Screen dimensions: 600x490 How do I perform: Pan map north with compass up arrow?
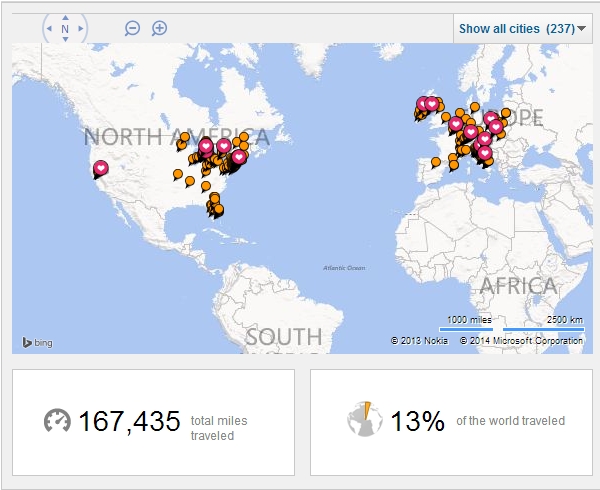coord(65,17)
